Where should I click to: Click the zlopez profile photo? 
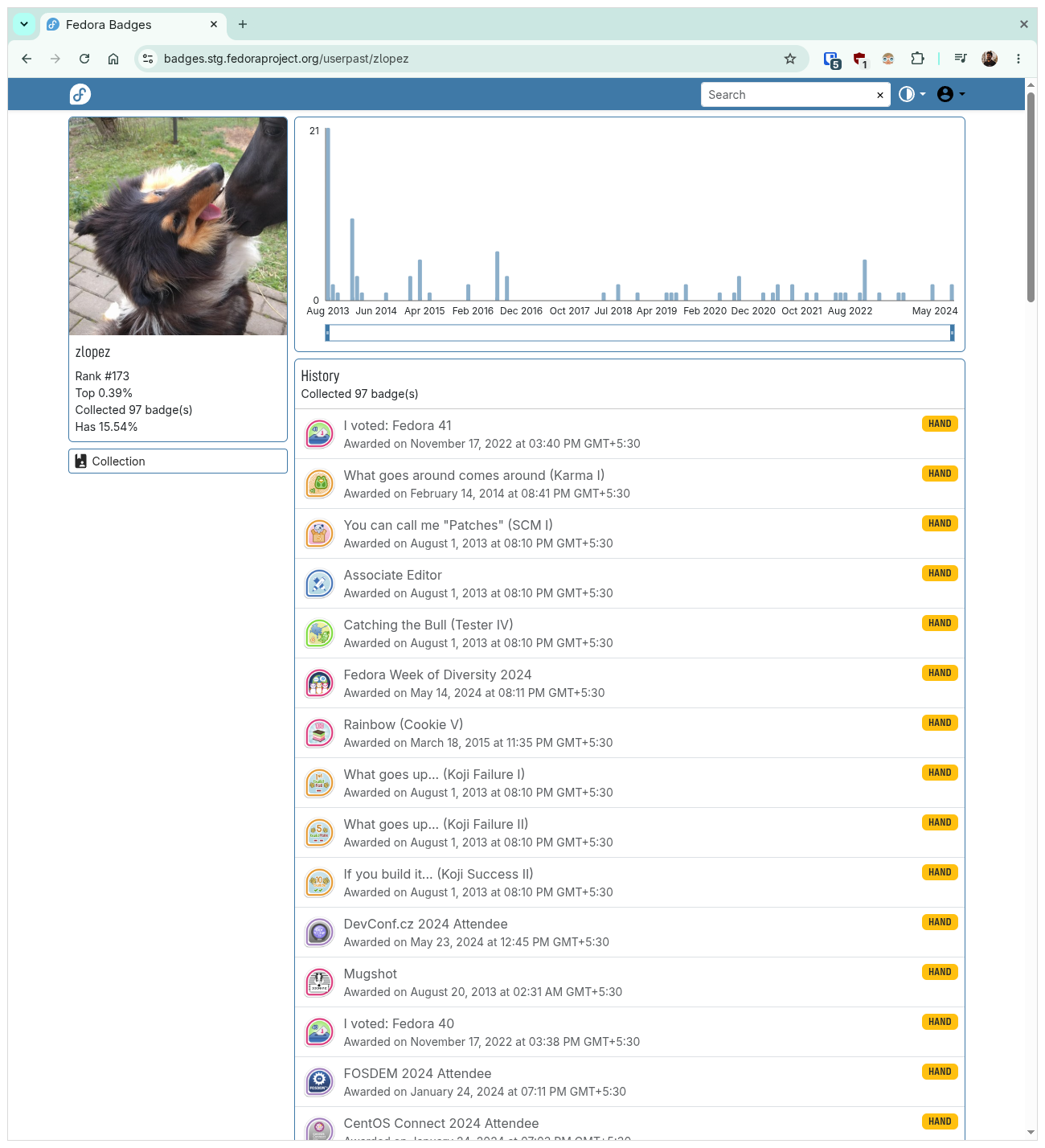coord(178,226)
